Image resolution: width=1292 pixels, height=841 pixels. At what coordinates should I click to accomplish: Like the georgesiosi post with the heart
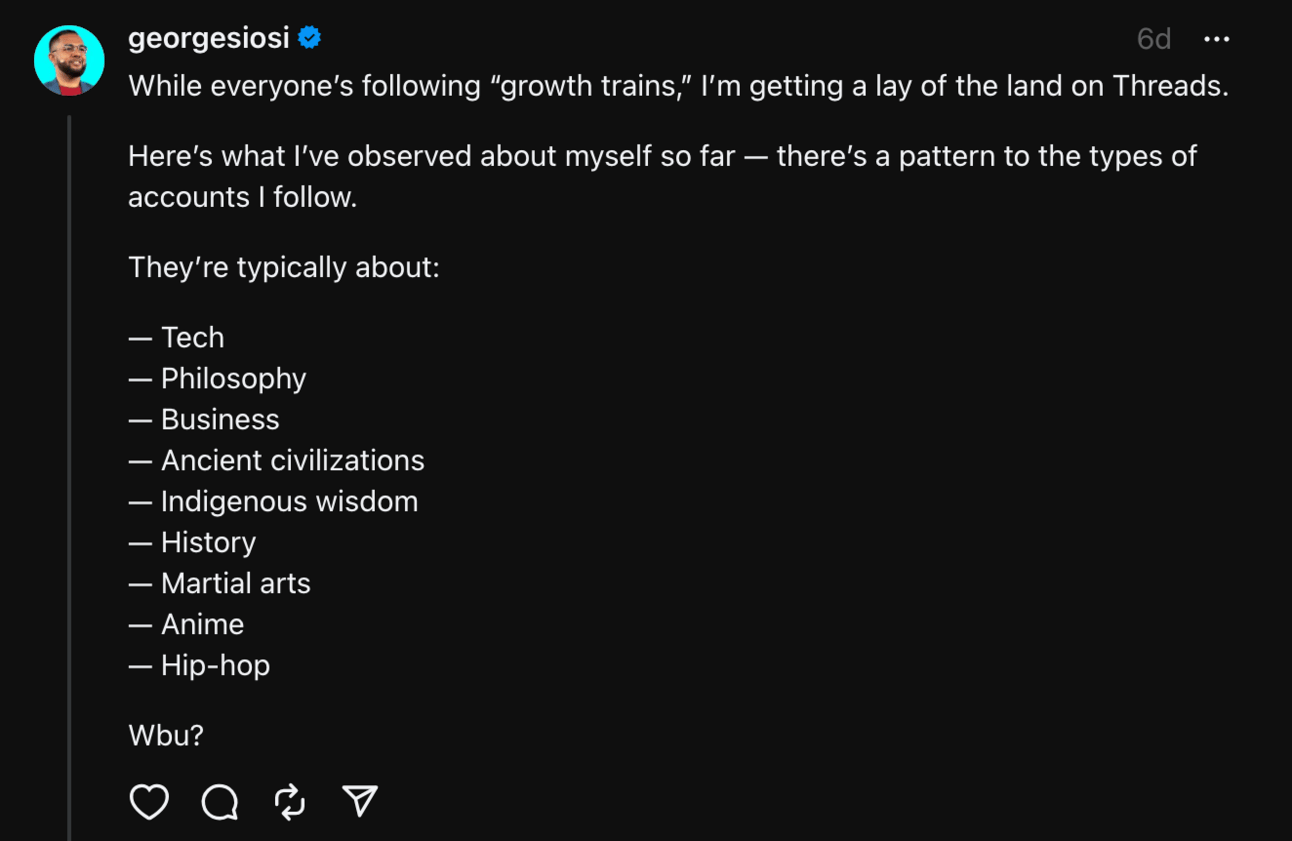[x=149, y=801]
